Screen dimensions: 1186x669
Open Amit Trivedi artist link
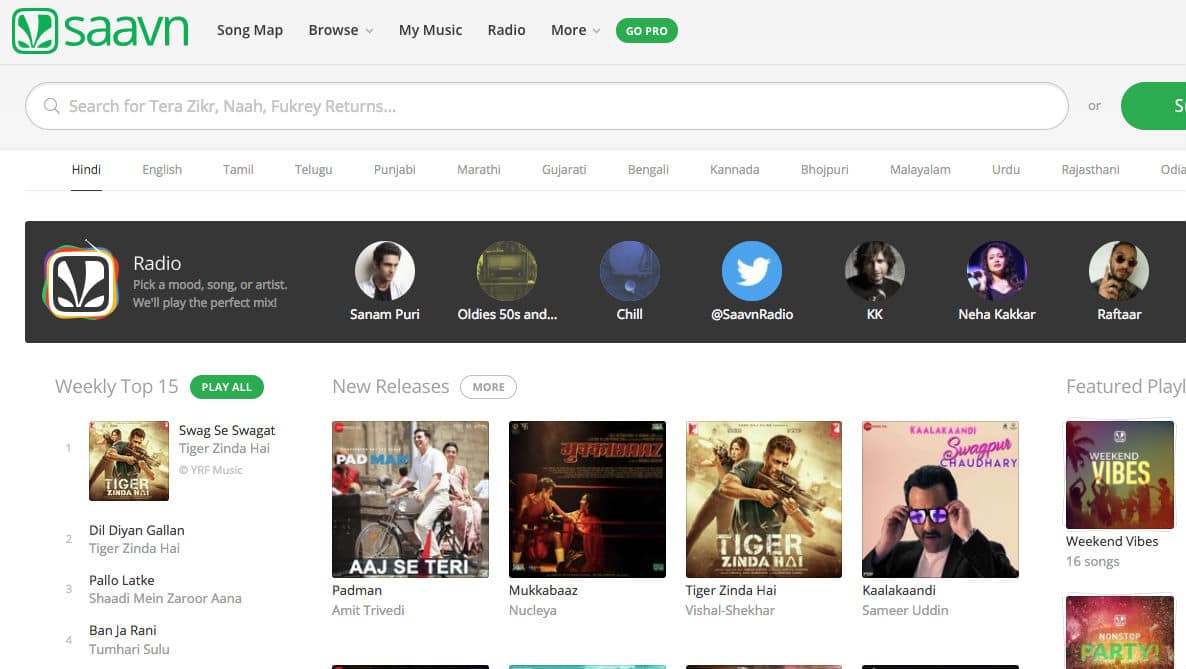[x=368, y=610]
